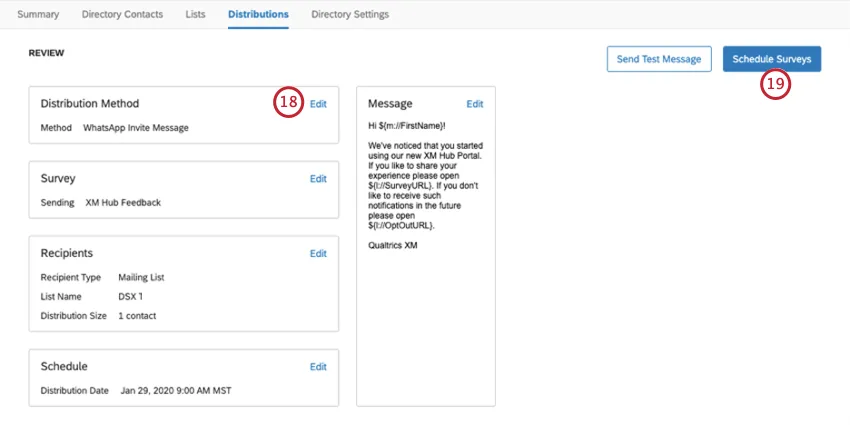Viewport: 850px width, 425px height.
Task: Click the 'Jan 29, 2020 9:00 AM MST' date
Action: pyautogui.click(x=176, y=390)
